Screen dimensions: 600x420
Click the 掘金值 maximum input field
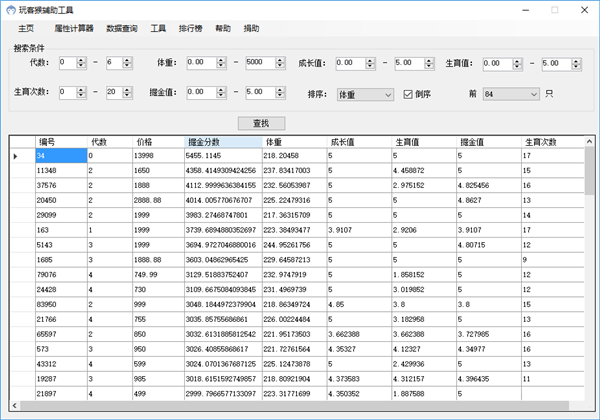(267, 93)
